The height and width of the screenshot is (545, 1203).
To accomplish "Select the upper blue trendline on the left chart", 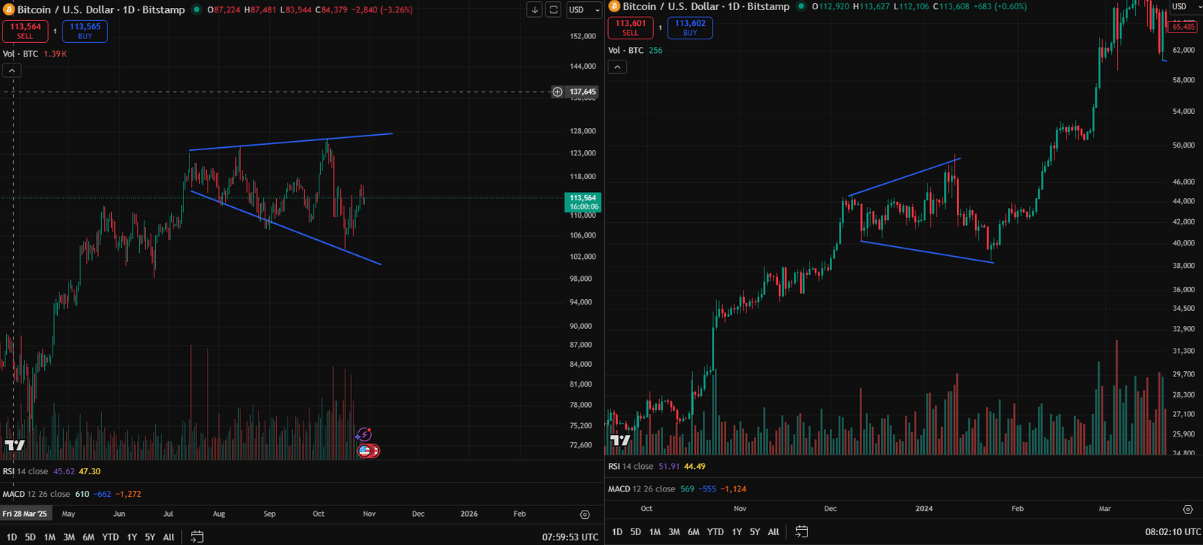I will [x=290, y=142].
